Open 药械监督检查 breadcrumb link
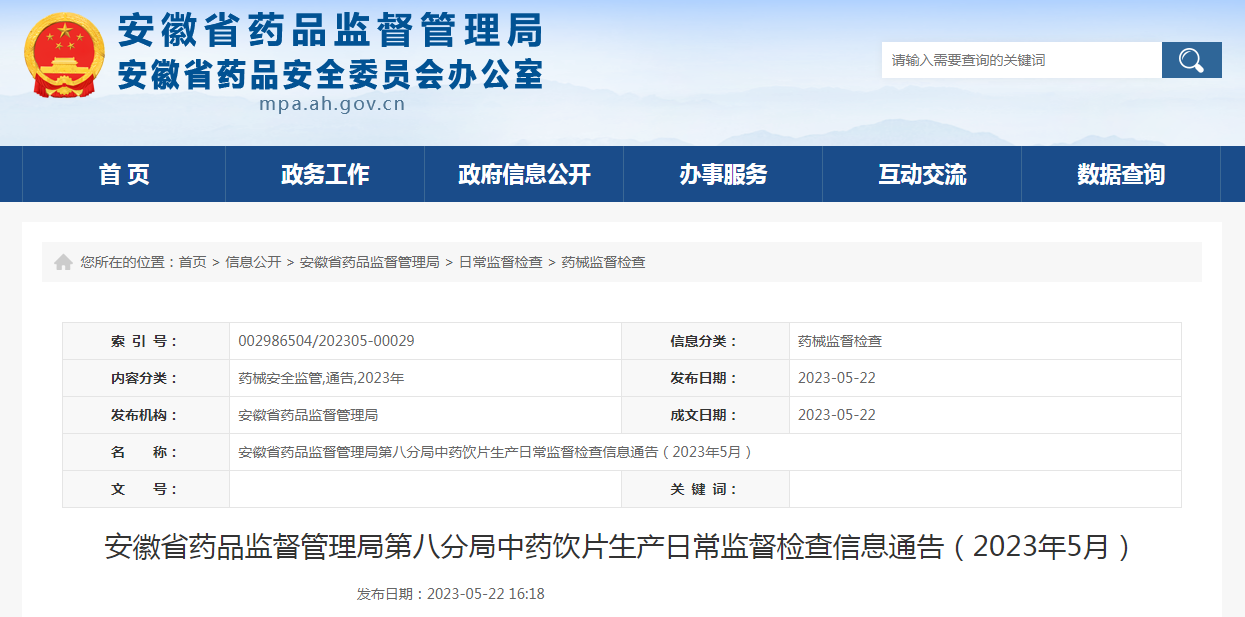 tap(604, 262)
